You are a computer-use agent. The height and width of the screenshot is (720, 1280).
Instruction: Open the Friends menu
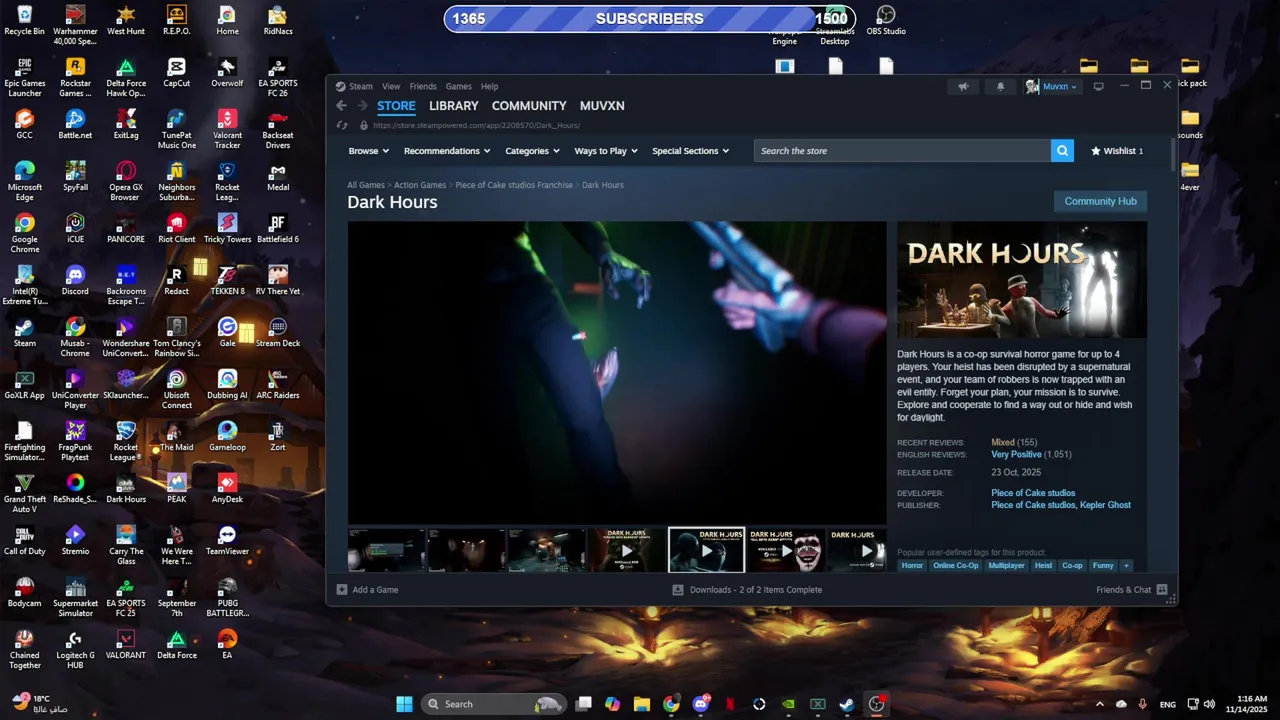pos(423,87)
